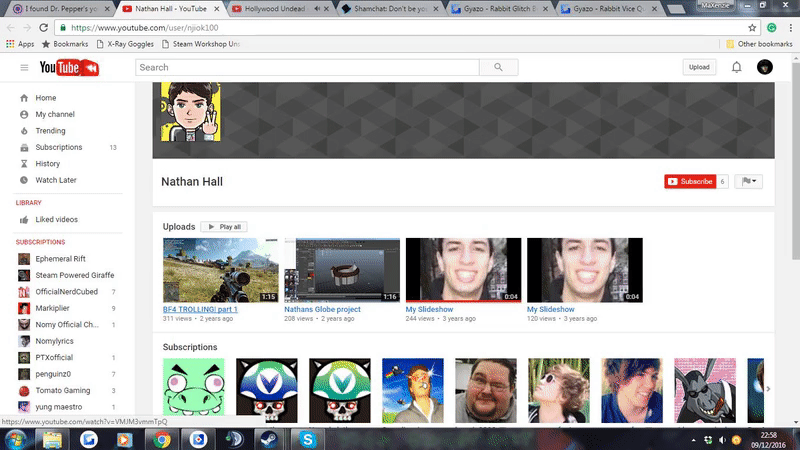Click the YouTube logo

pos(69,67)
